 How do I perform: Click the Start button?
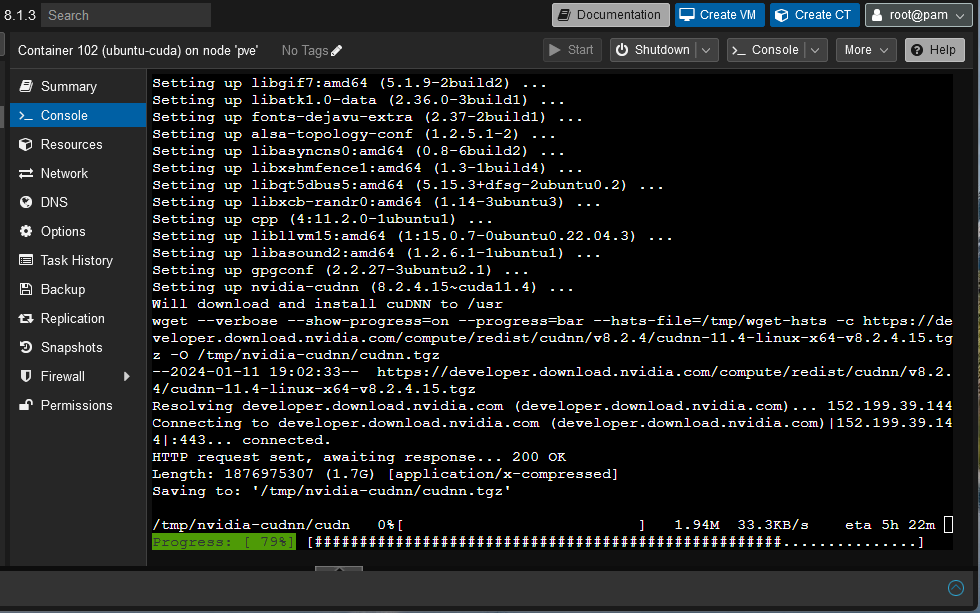572,50
